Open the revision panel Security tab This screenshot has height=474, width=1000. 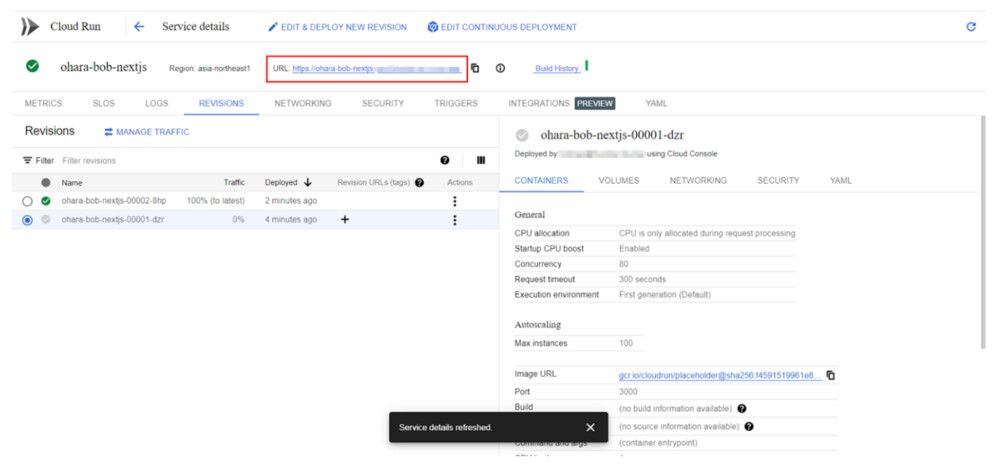coord(778,181)
